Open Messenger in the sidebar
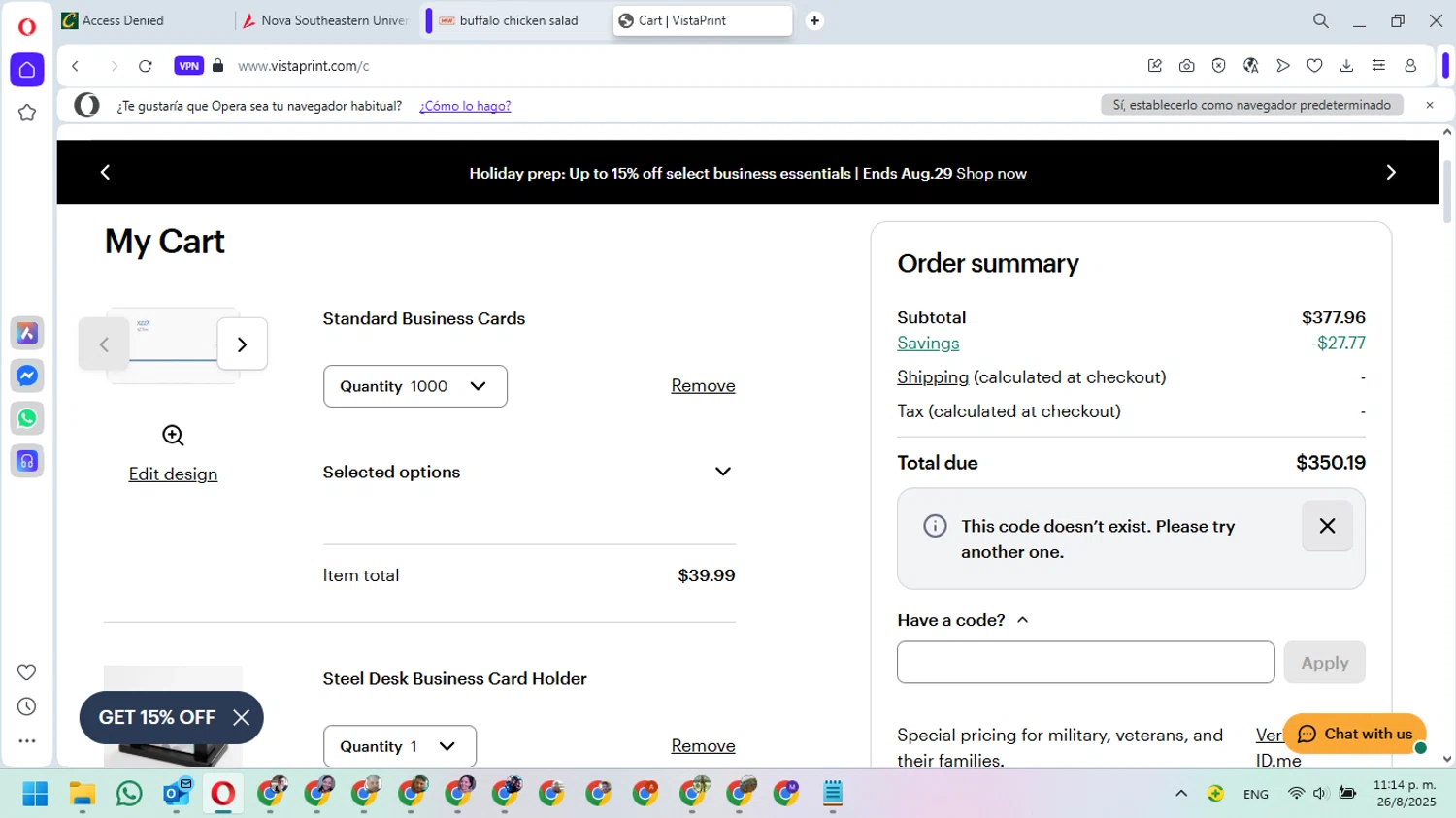The image size is (1456, 818). [x=27, y=376]
